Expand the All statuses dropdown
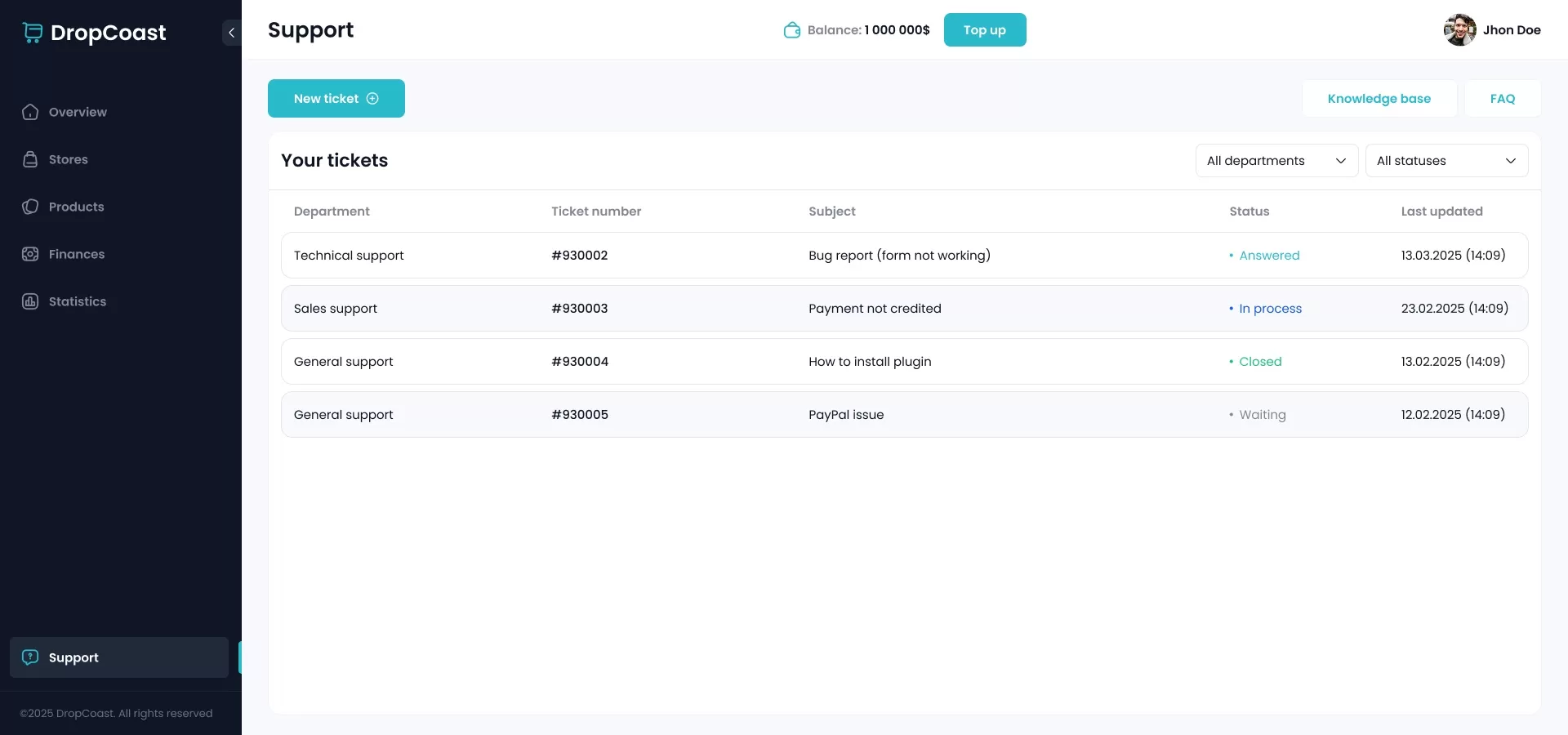The width and height of the screenshot is (1568, 735). point(1445,161)
